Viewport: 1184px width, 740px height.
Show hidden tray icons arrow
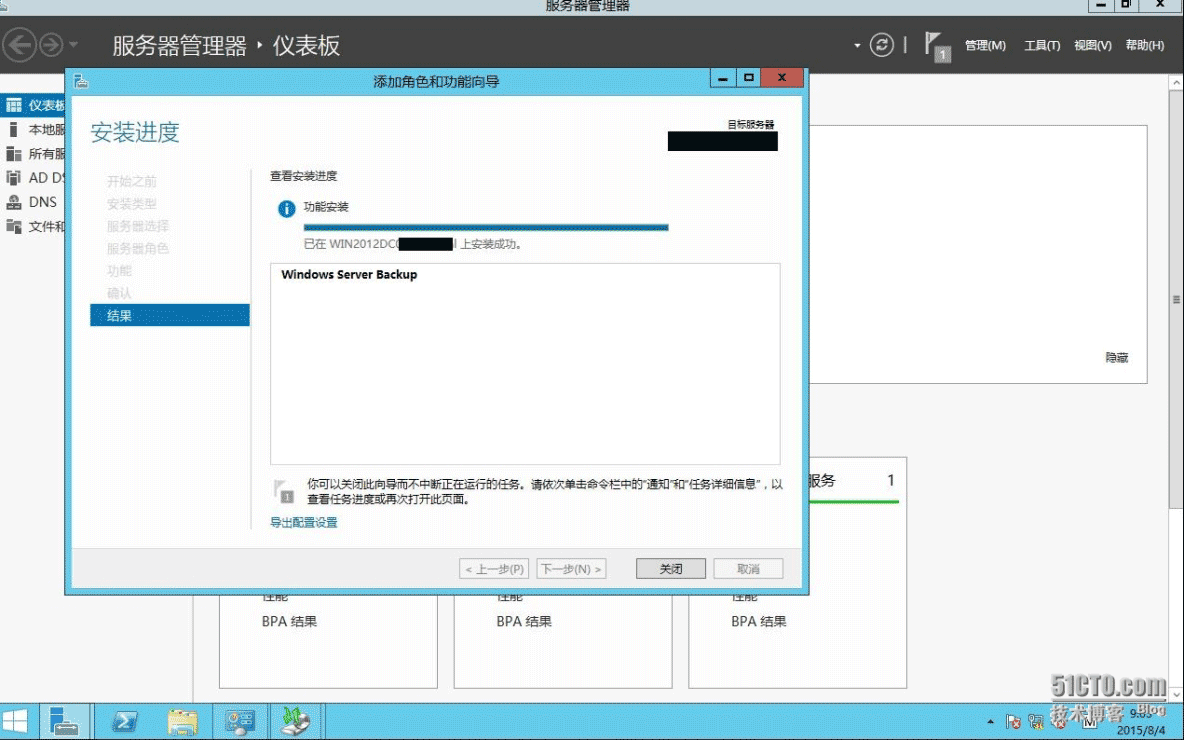[991, 722]
